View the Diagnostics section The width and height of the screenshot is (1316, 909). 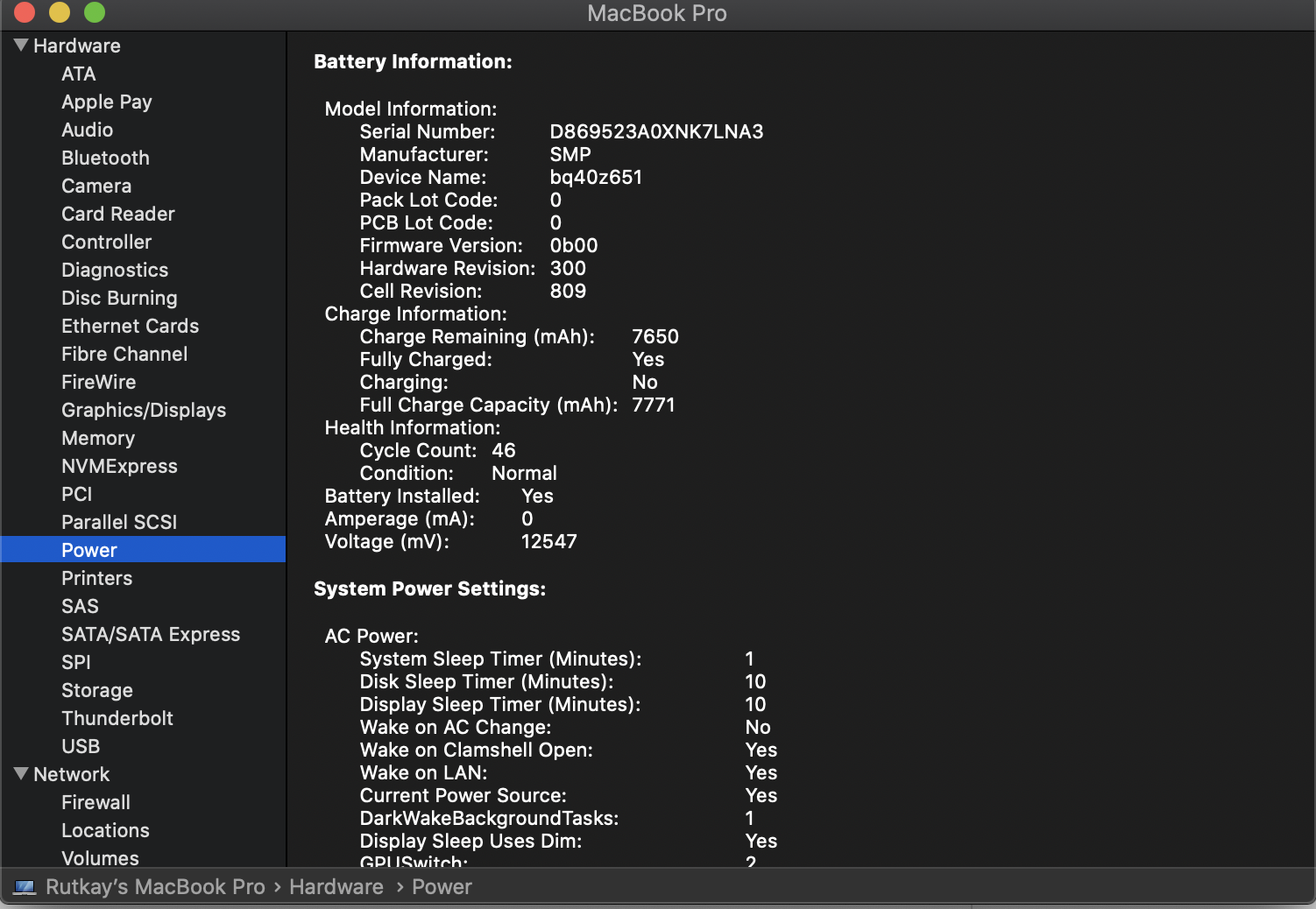[115, 270]
